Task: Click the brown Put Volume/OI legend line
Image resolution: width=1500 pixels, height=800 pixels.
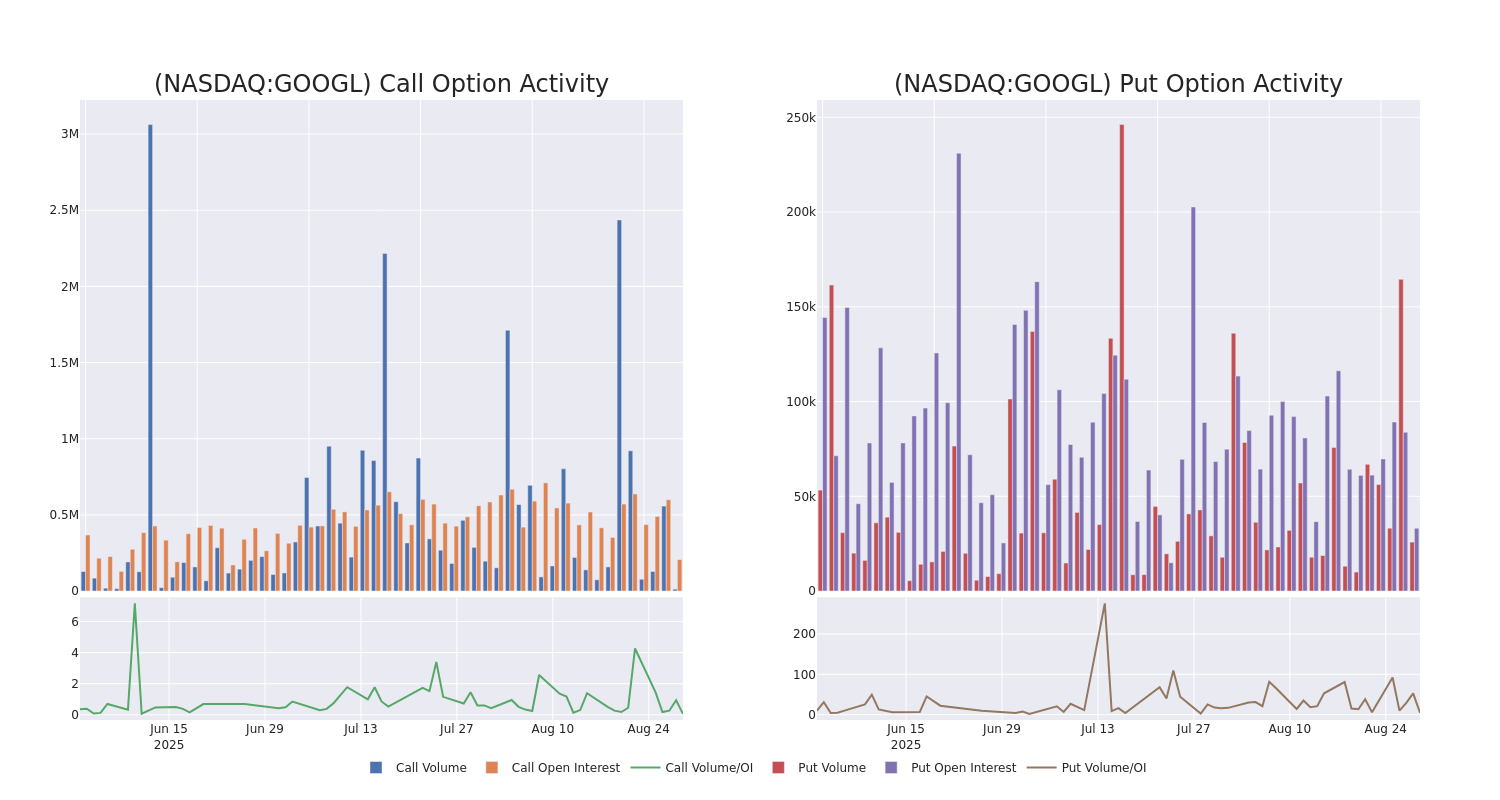Action: point(1041,768)
